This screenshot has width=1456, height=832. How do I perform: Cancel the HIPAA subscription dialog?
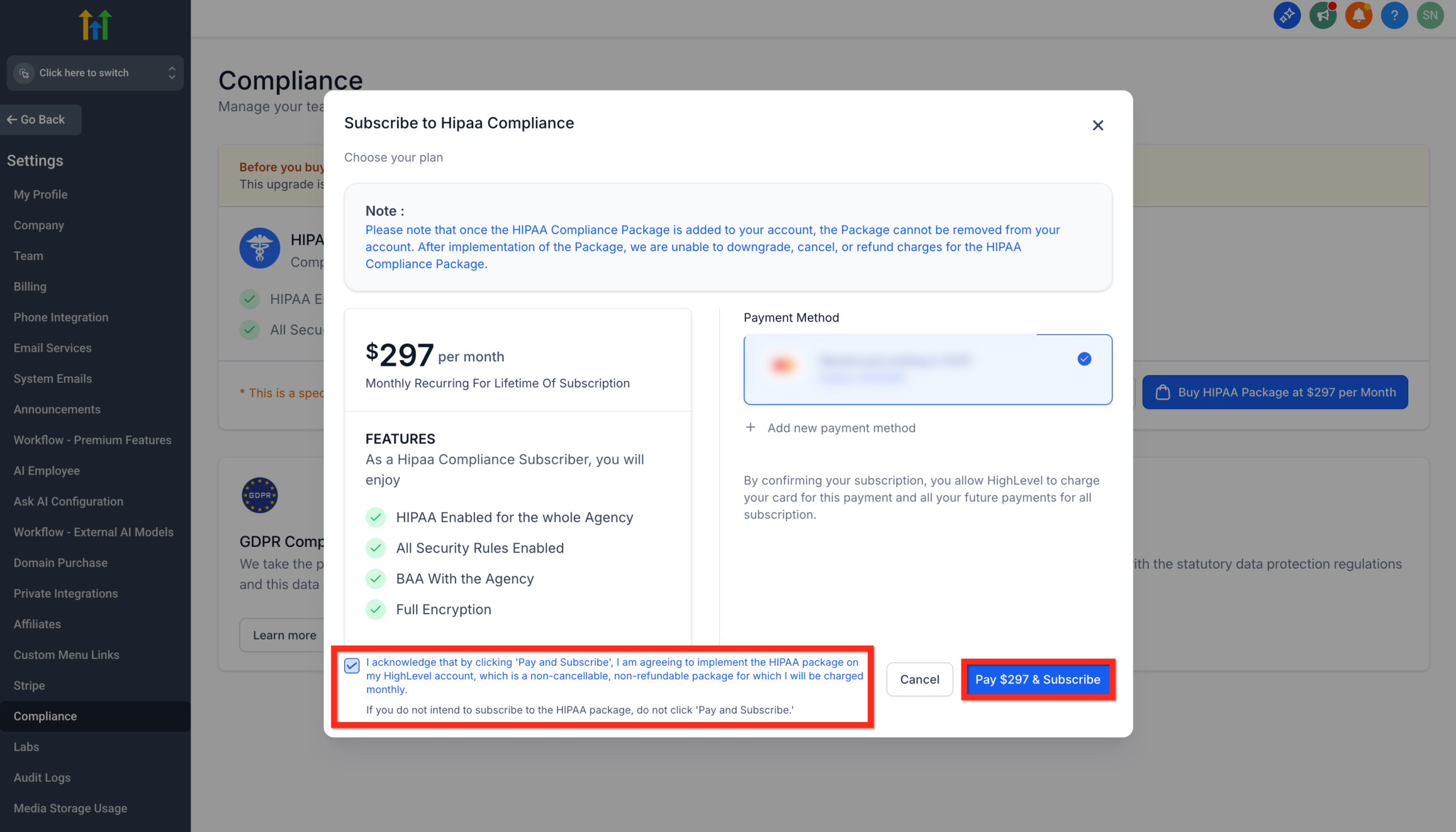pos(919,679)
